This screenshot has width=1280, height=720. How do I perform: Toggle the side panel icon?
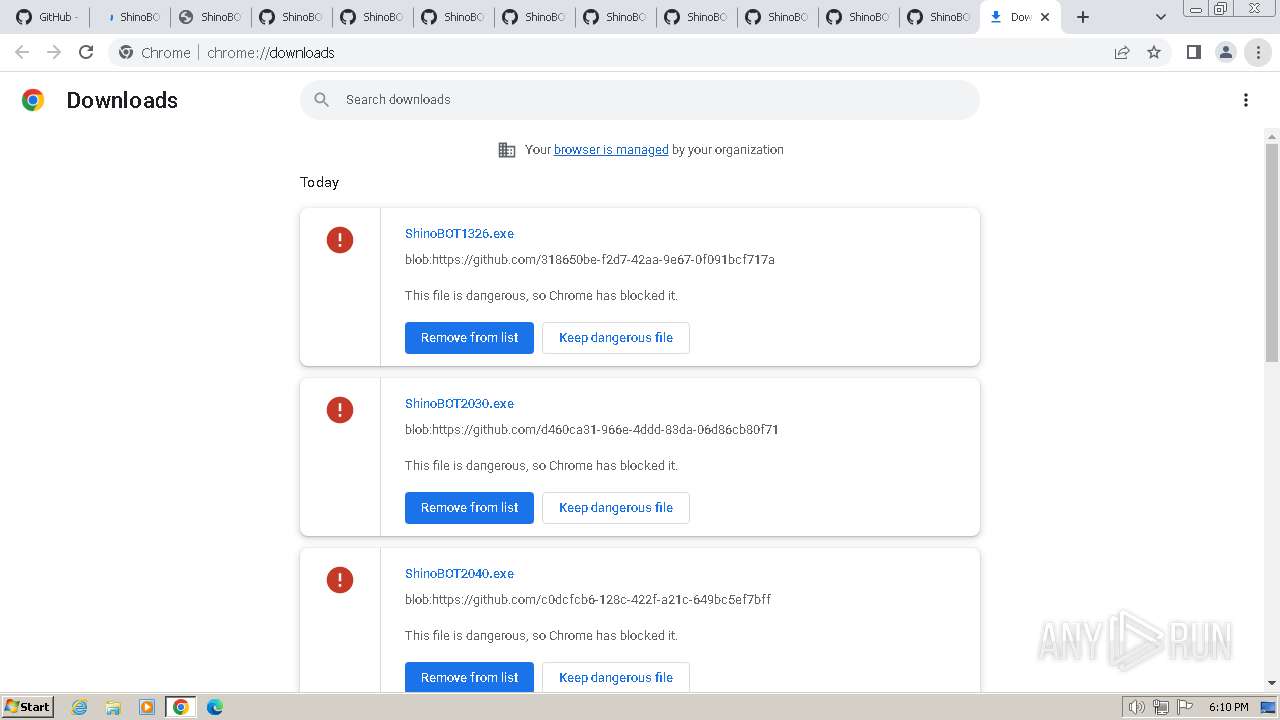click(1193, 52)
